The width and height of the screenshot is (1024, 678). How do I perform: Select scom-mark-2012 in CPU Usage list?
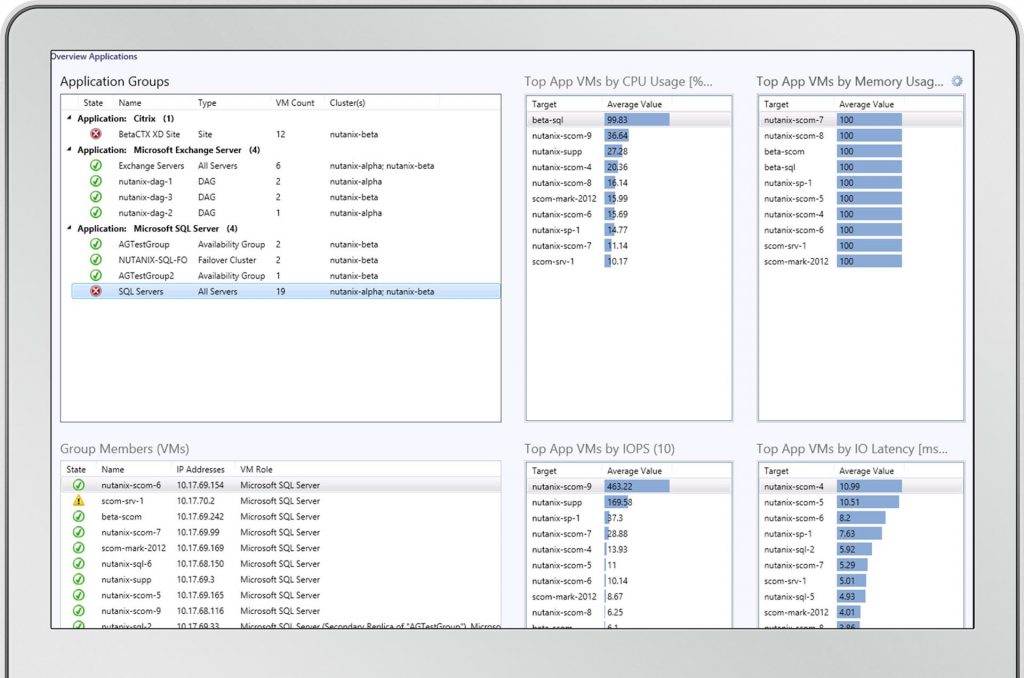click(x=564, y=198)
